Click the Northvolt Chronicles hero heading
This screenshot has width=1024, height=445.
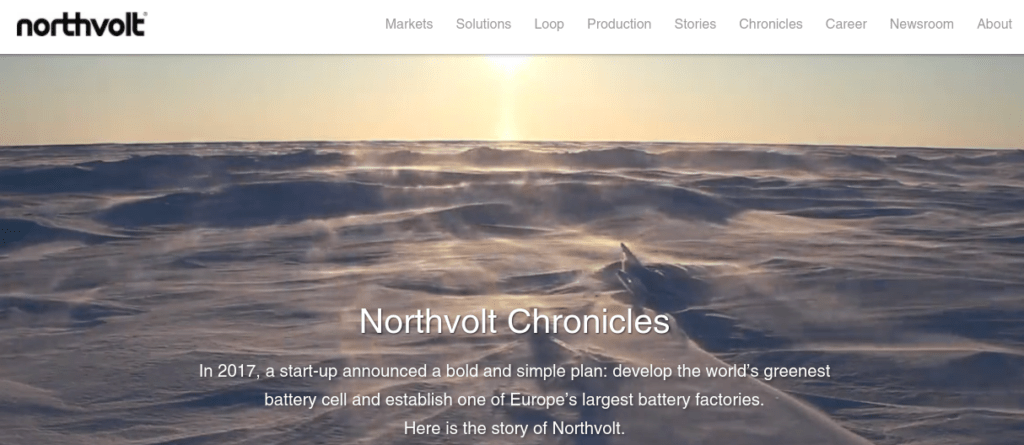click(x=515, y=321)
